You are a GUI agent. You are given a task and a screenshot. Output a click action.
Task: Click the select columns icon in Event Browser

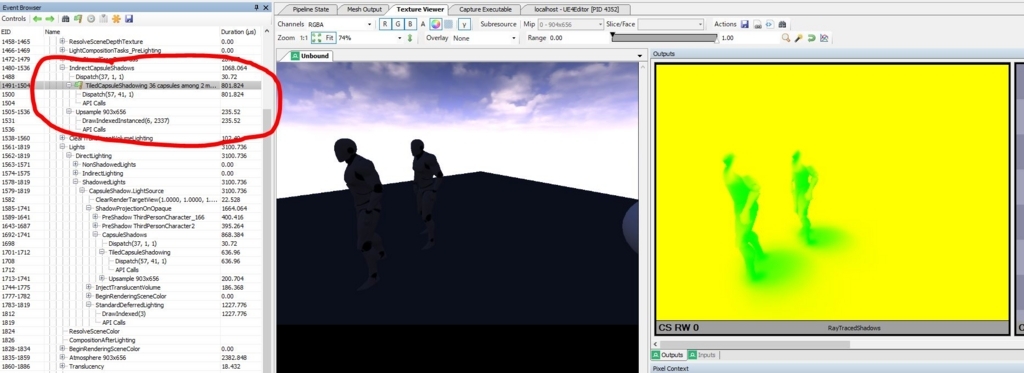(103, 19)
